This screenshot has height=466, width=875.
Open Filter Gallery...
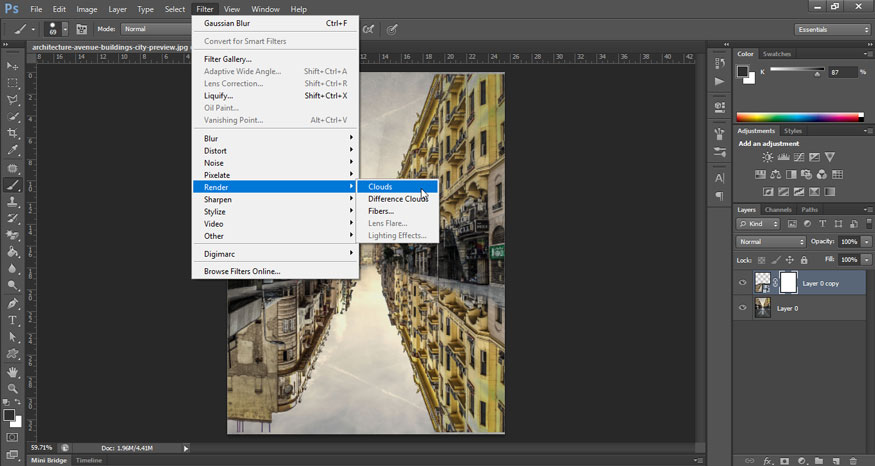[275, 59]
